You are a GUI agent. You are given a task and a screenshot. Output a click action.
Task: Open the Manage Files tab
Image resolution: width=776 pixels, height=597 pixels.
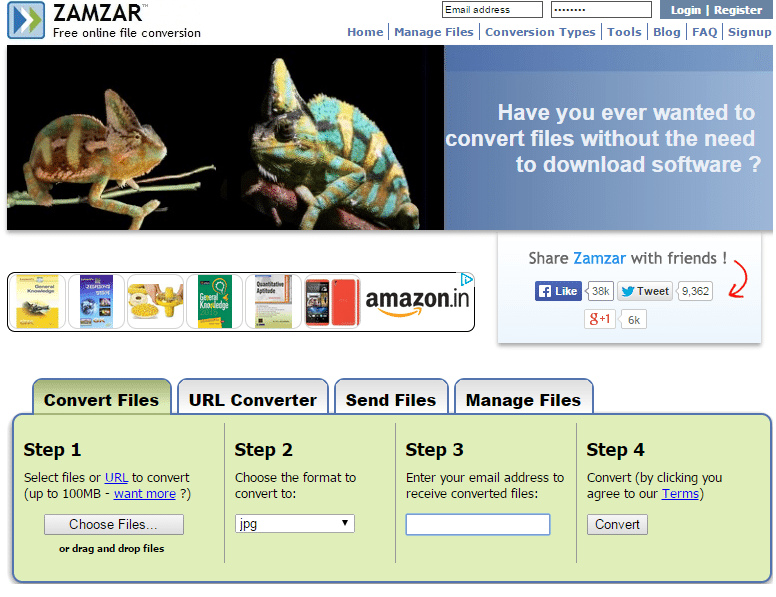(523, 400)
